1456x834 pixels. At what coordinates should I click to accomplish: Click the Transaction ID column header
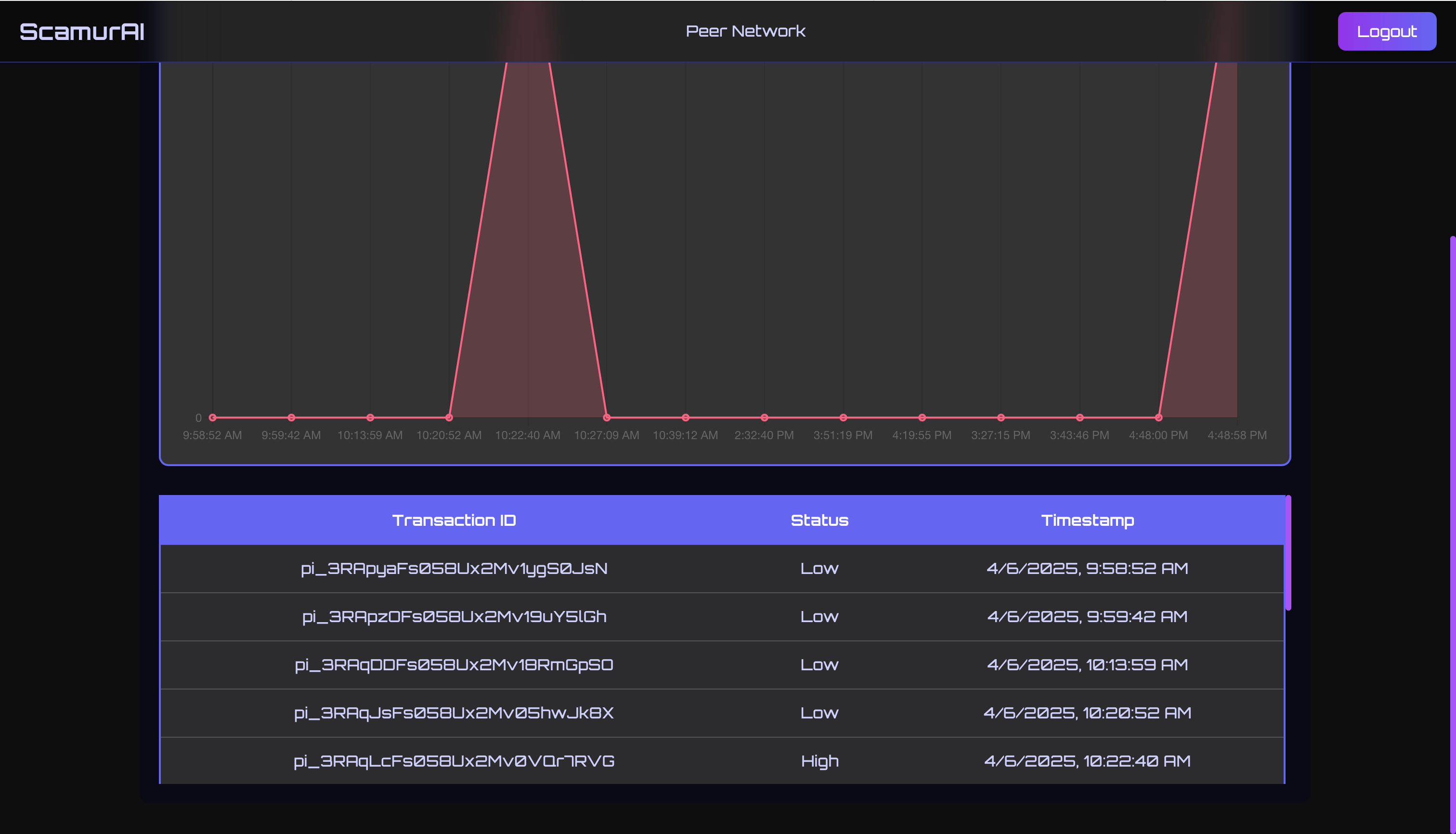(x=454, y=520)
